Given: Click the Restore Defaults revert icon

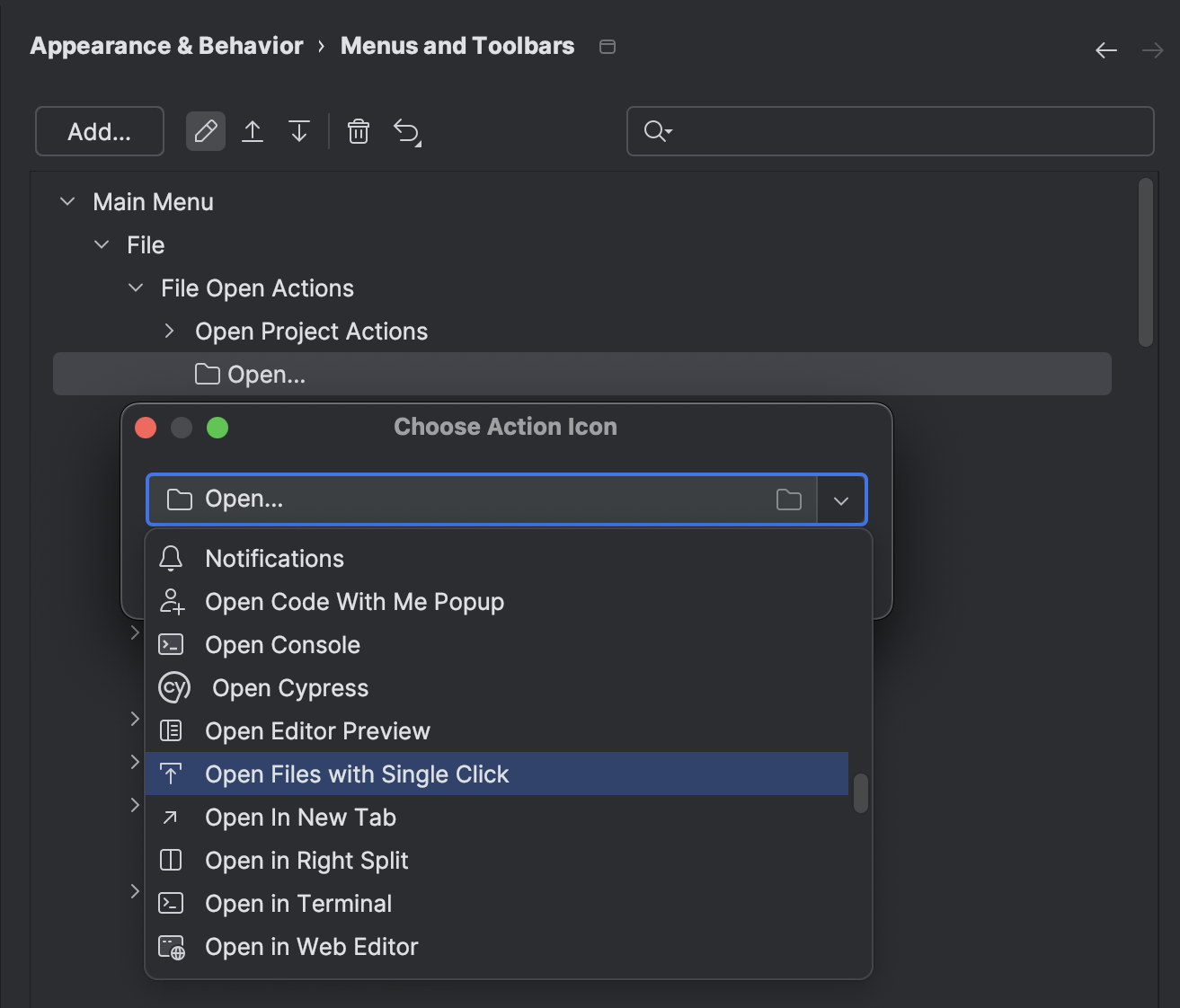Looking at the screenshot, I should [407, 131].
